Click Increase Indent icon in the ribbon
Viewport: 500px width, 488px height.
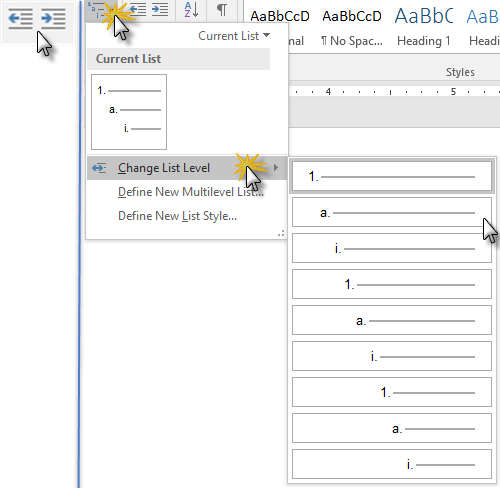160,10
